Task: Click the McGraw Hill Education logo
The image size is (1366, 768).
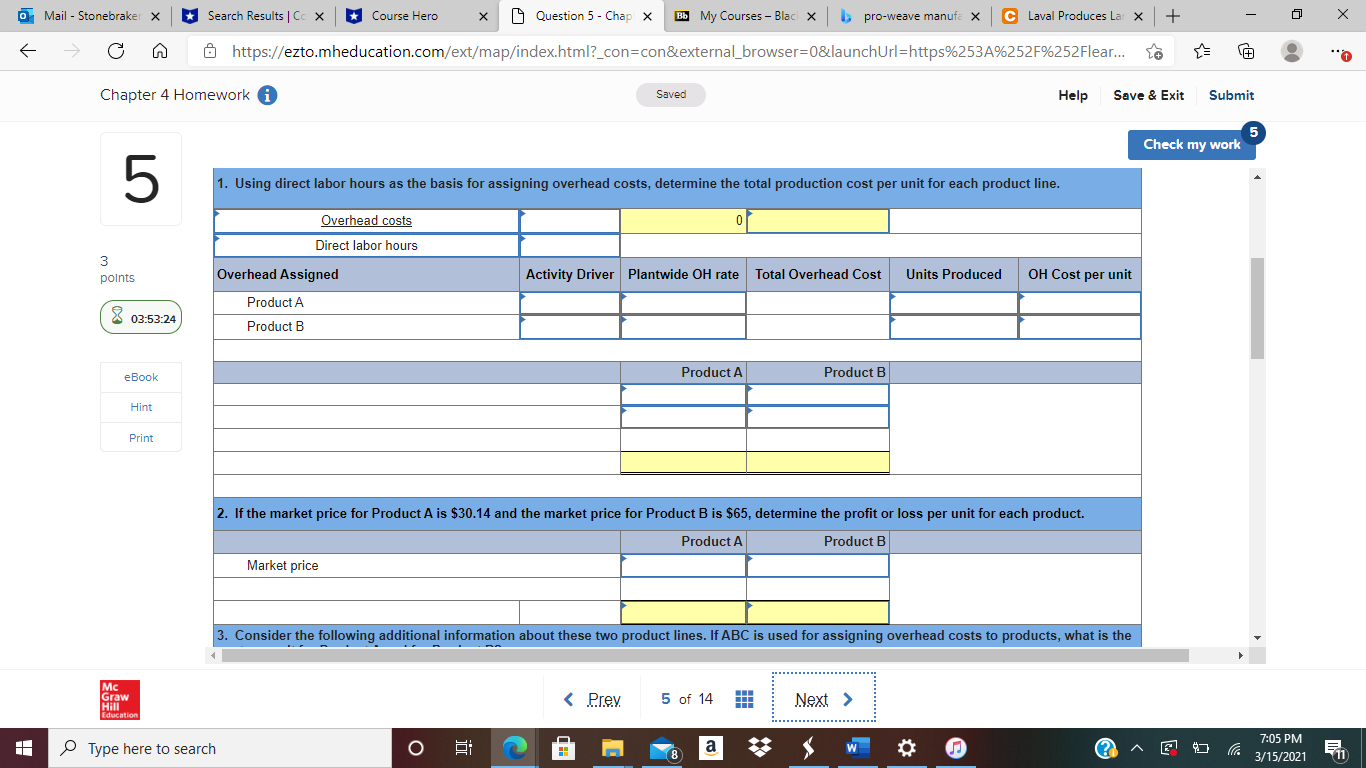Action: pyautogui.click(x=119, y=699)
